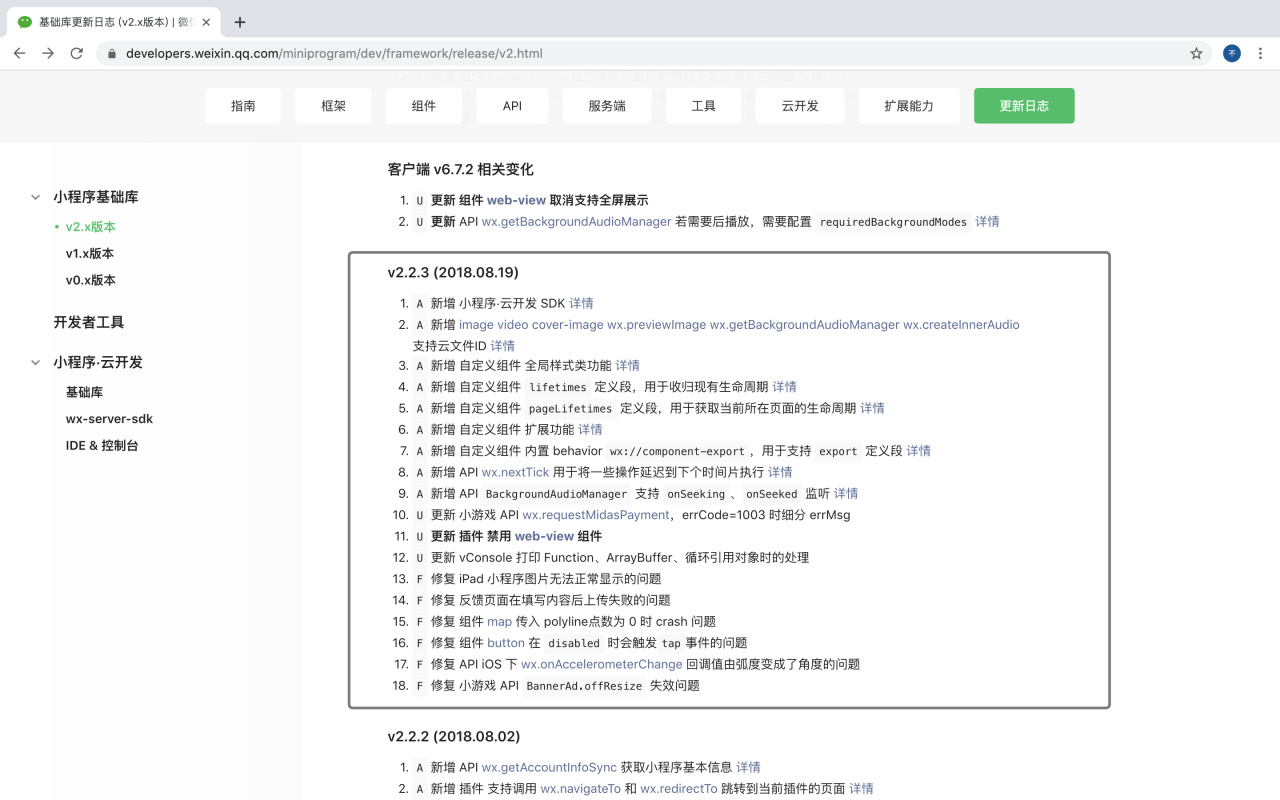This screenshot has width=1280, height=800.
Task: Select the 云开发 navigation tab
Action: pos(800,106)
